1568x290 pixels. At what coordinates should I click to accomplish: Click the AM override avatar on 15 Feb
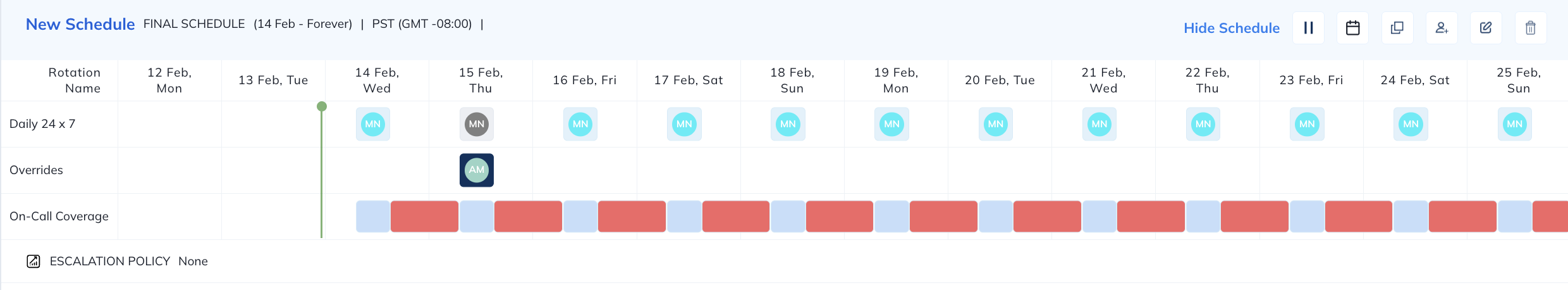477,170
